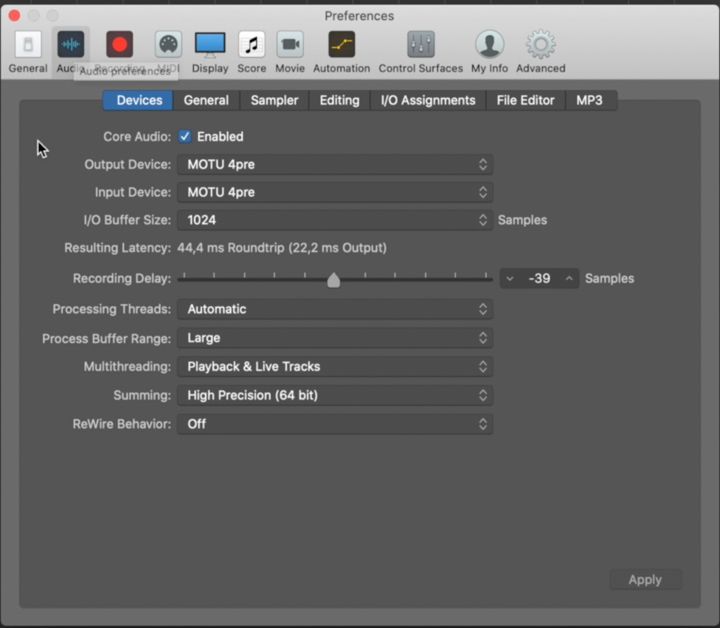Click the Apply button
This screenshot has height=628, width=720.
[x=645, y=580]
